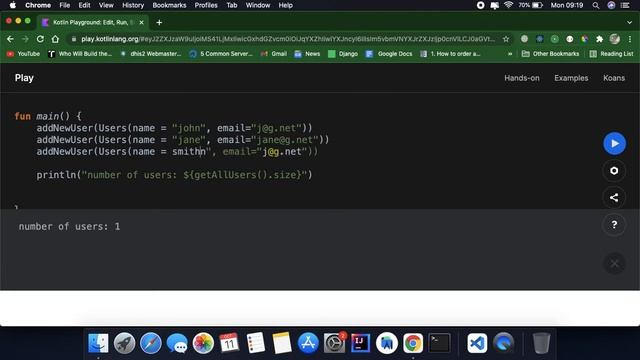Open the History menu

coord(133,5)
